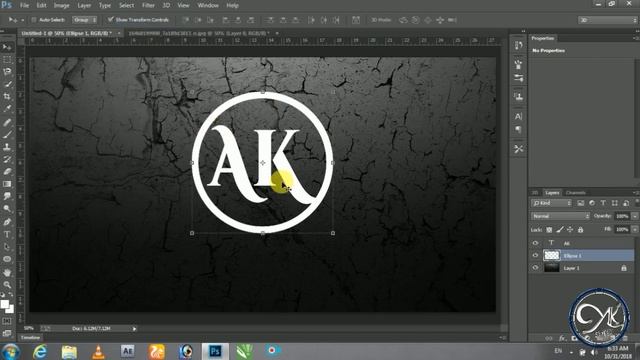The width and height of the screenshot is (640, 360).
Task: Open the layer blend mode Normal dropdown
Action: click(x=560, y=216)
